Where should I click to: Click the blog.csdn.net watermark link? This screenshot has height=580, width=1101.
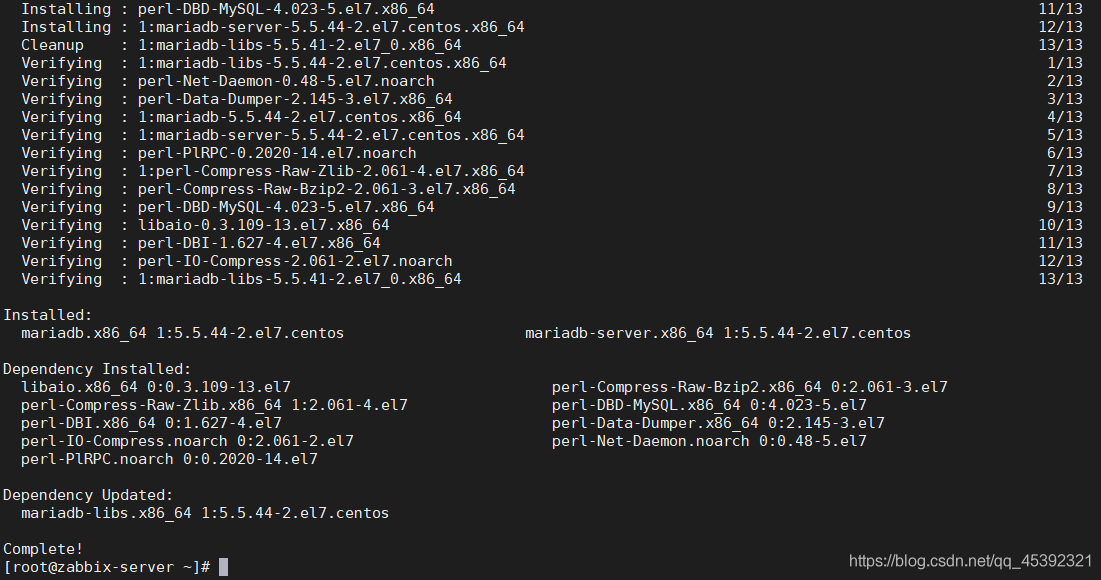click(970, 561)
